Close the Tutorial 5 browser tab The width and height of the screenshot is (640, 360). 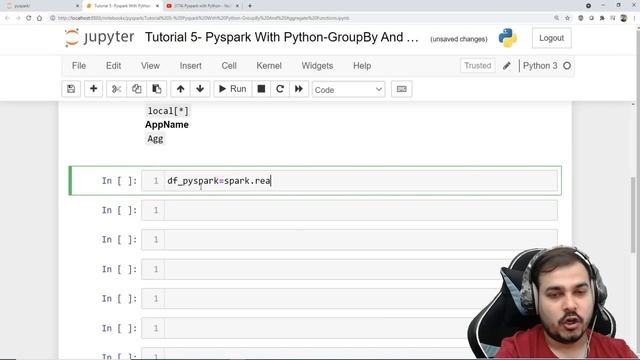[157, 6]
